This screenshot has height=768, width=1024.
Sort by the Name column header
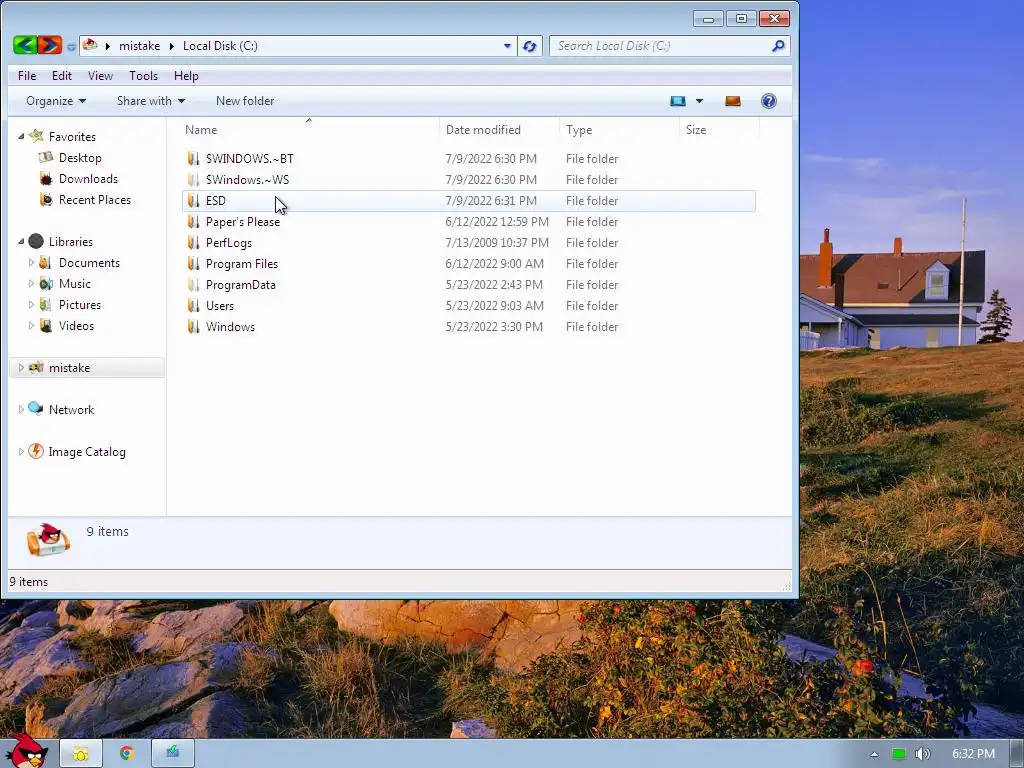click(x=309, y=129)
